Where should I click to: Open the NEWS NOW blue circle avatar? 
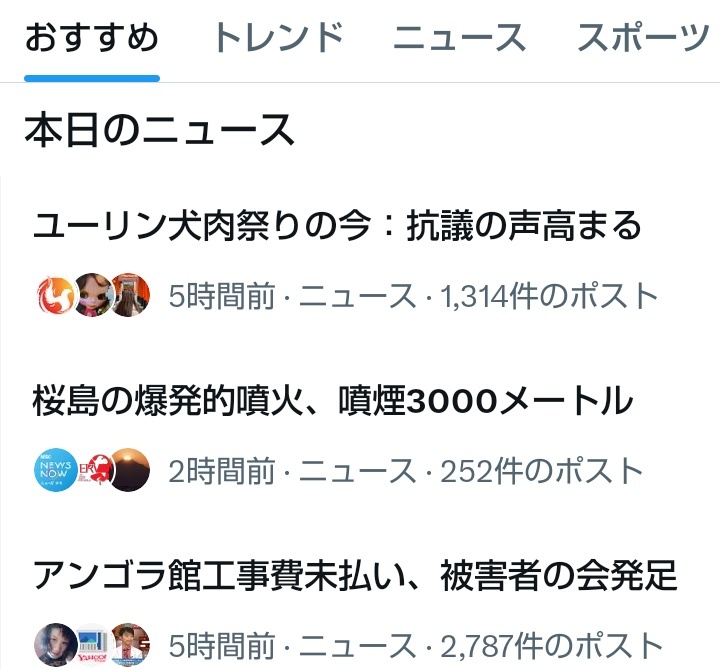56,470
